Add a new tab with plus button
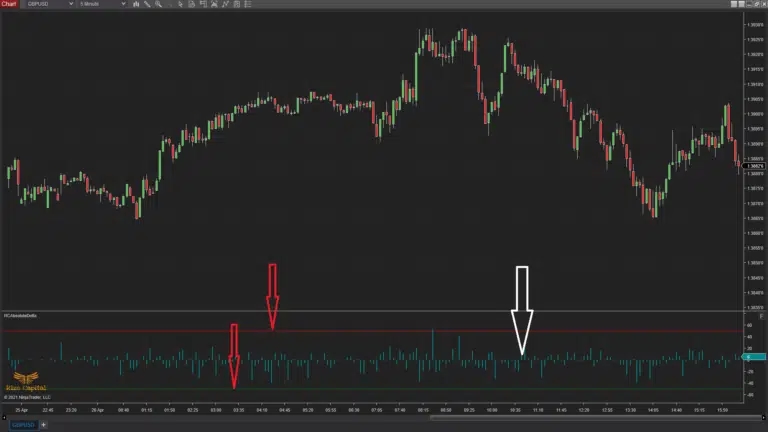This screenshot has width=768, height=432. [43, 425]
